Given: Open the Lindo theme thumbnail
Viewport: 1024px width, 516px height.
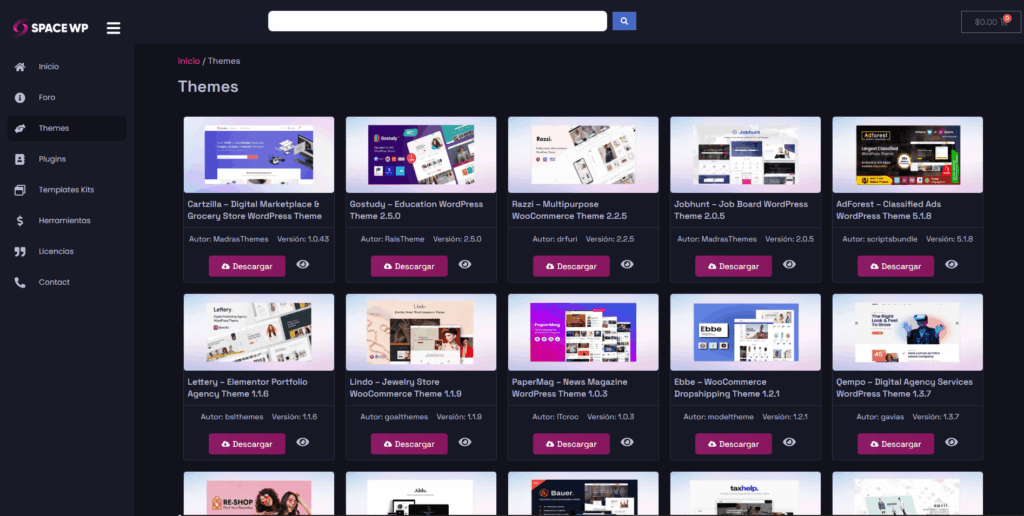Looking at the screenshot, I should 421,332.
